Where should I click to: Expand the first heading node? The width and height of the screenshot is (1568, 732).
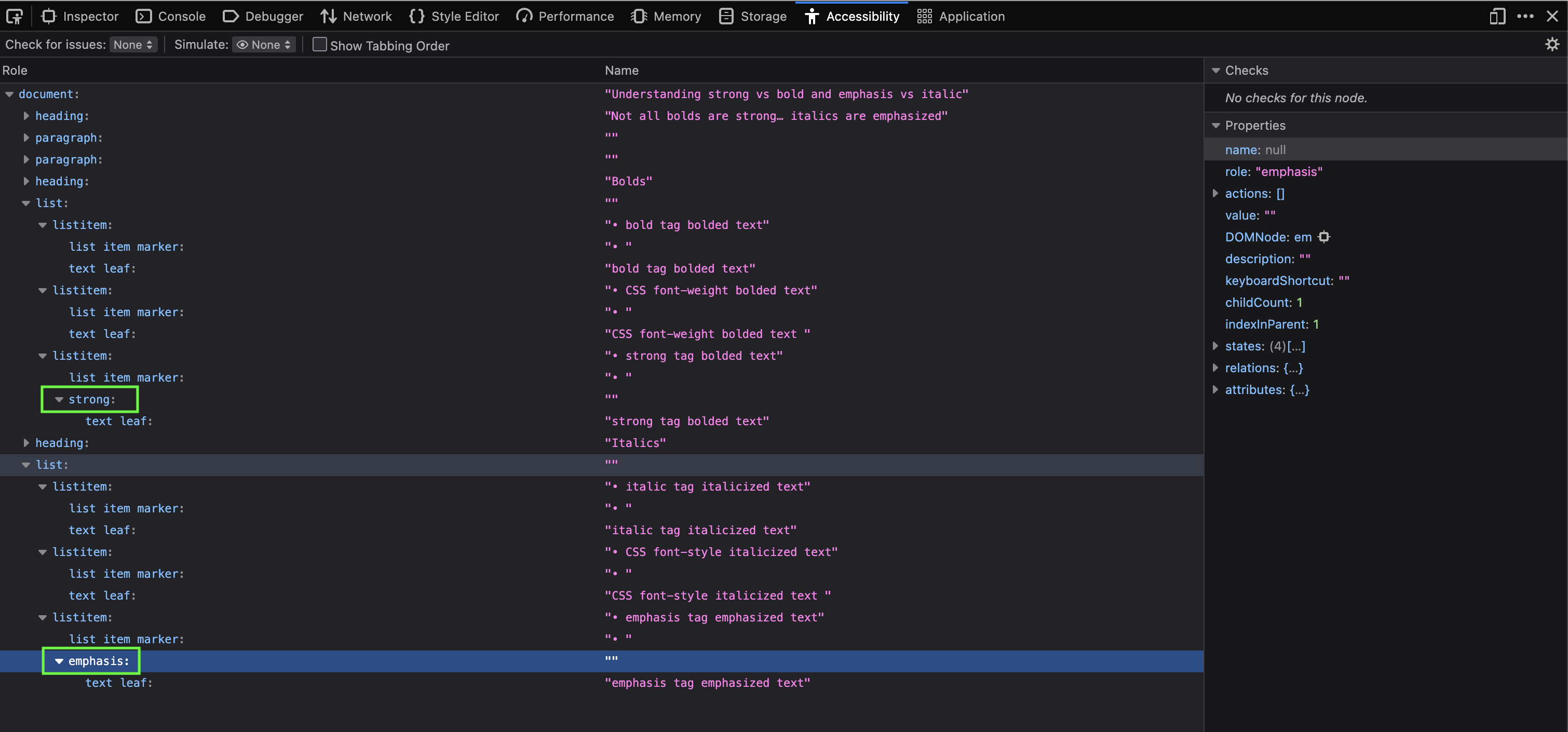pos(26,116)
